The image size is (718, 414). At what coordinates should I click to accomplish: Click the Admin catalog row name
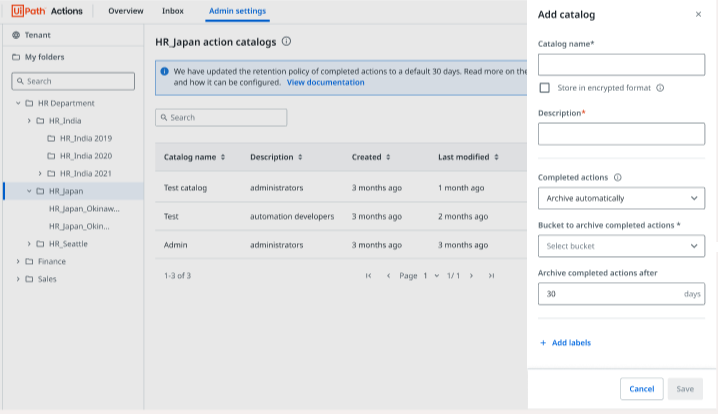point(176,245)
